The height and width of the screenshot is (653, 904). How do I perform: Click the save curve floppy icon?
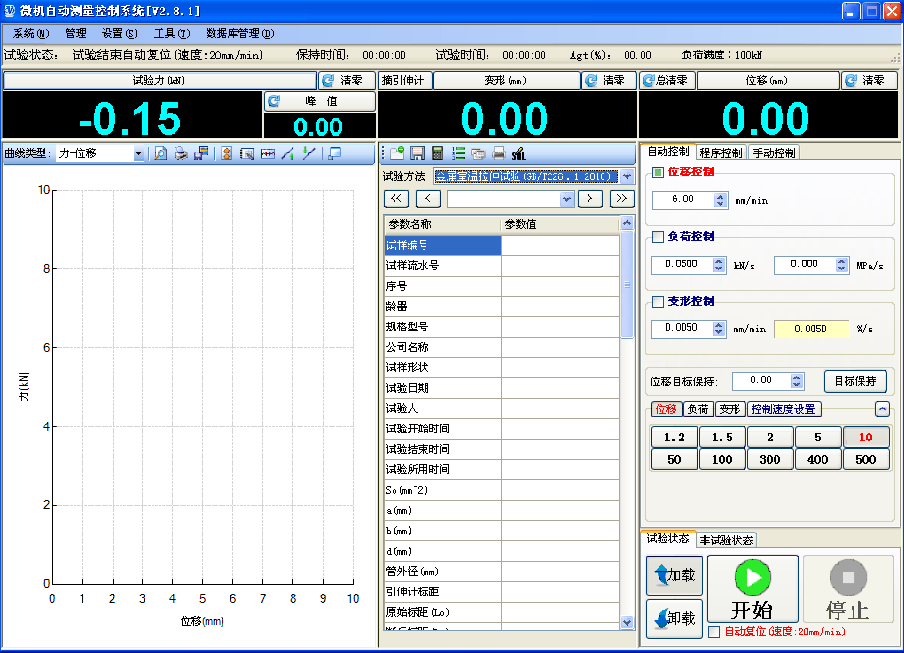[x=201, y=154]
